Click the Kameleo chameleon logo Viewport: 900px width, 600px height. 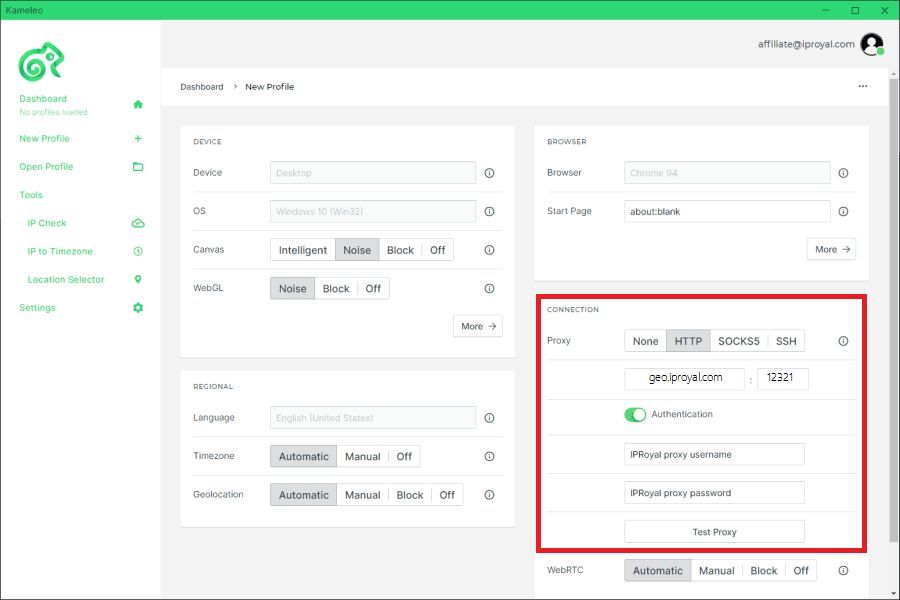41,62
